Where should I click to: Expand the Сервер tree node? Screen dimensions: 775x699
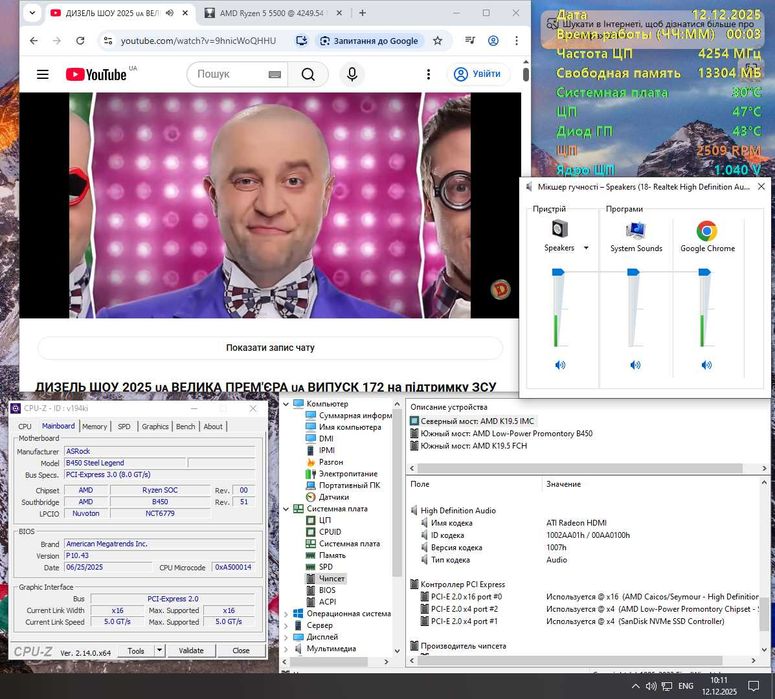286,625
